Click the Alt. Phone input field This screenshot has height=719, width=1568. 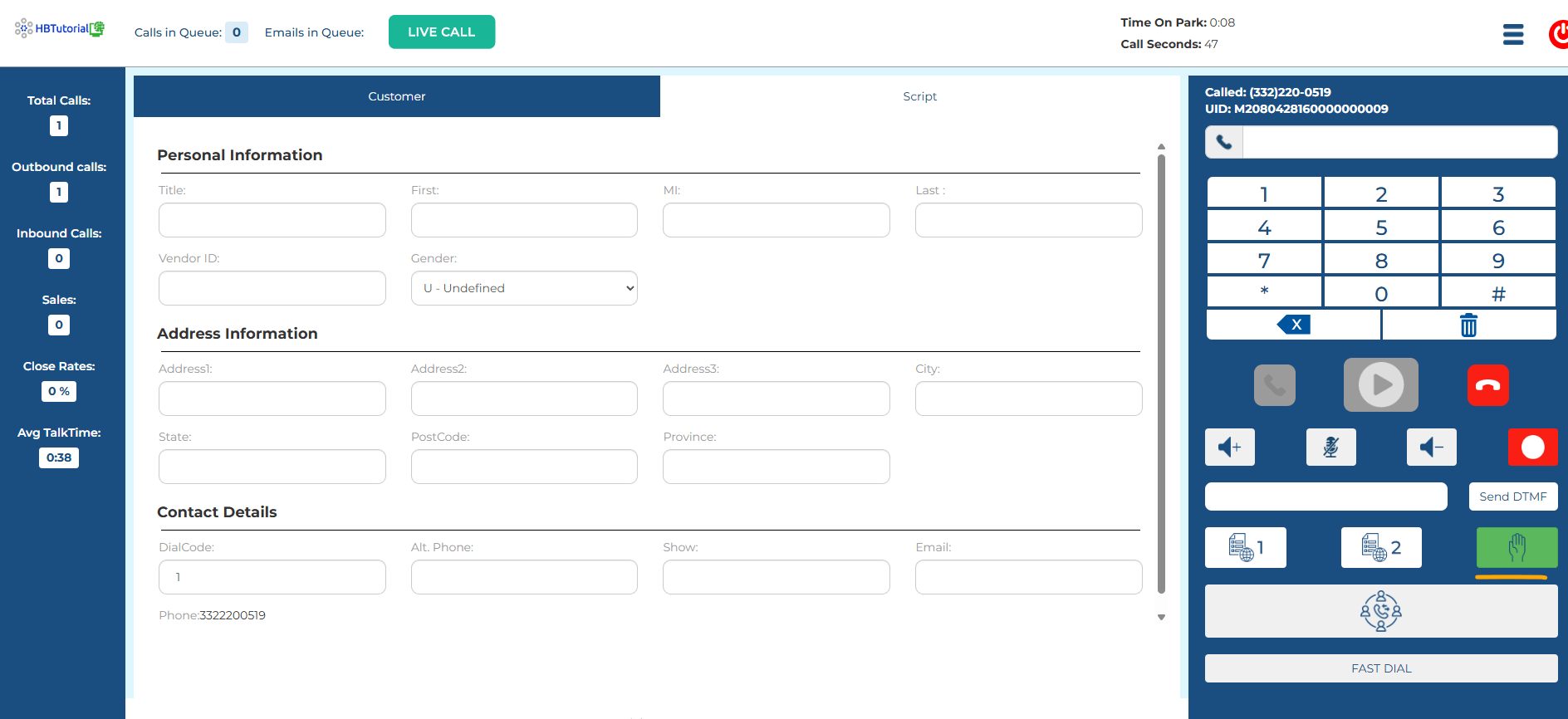coord(524,577)
